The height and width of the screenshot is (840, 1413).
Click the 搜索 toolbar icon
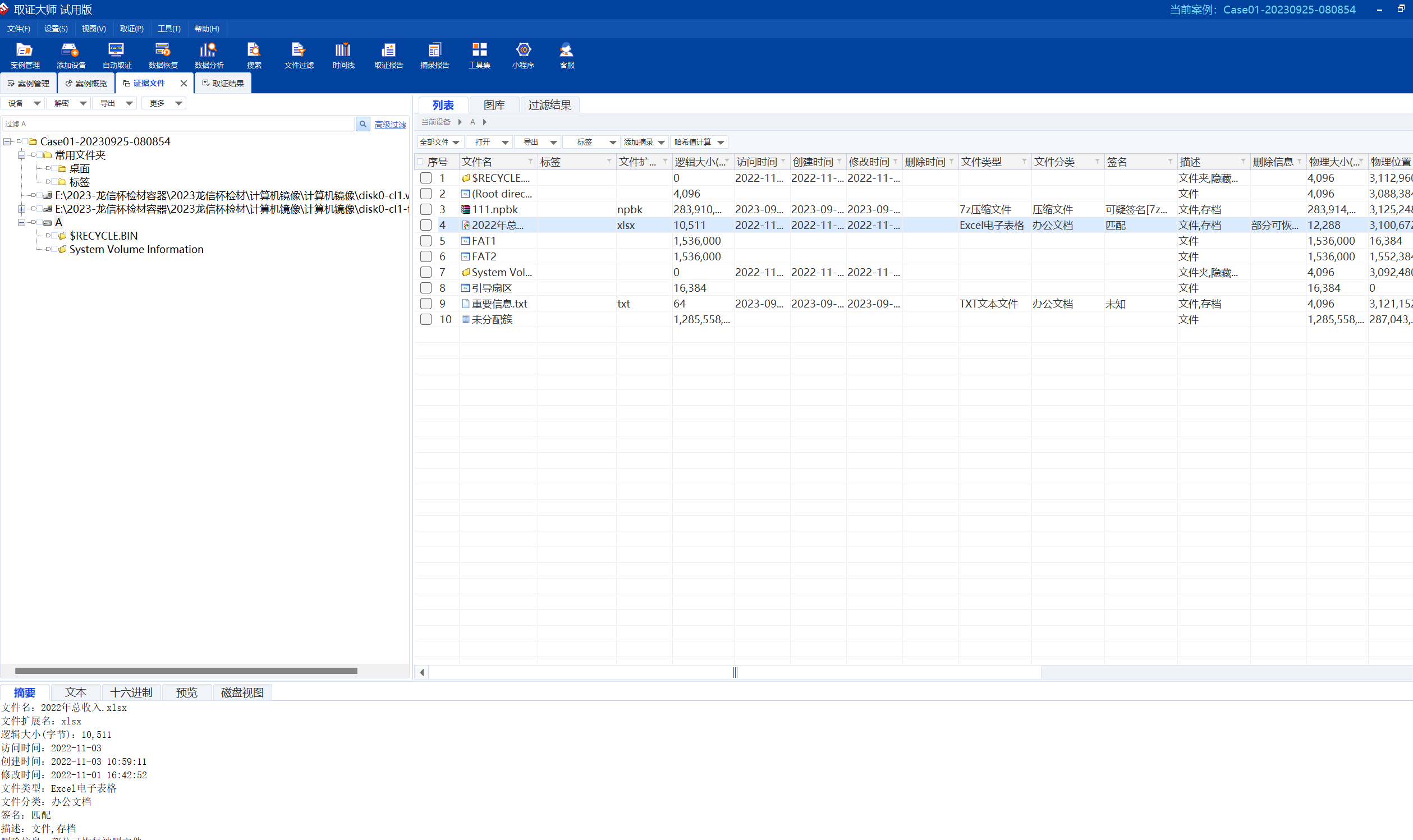tap(254, 56)
